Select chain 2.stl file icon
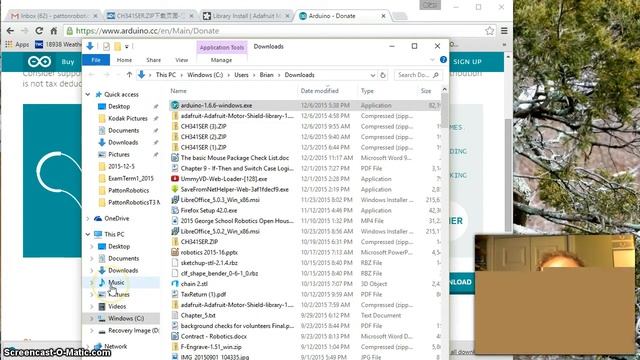 pyautogui.click(x=175, y=284)
